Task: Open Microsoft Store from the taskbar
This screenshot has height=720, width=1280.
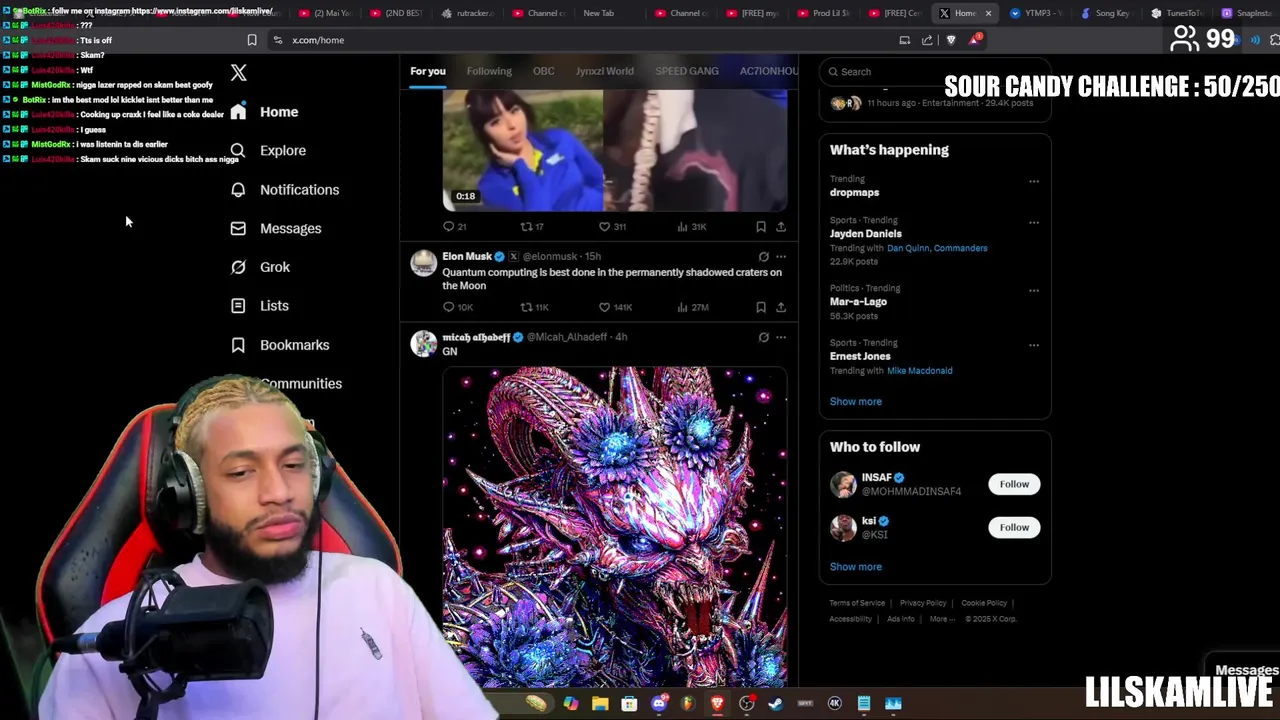Action: 629,704
